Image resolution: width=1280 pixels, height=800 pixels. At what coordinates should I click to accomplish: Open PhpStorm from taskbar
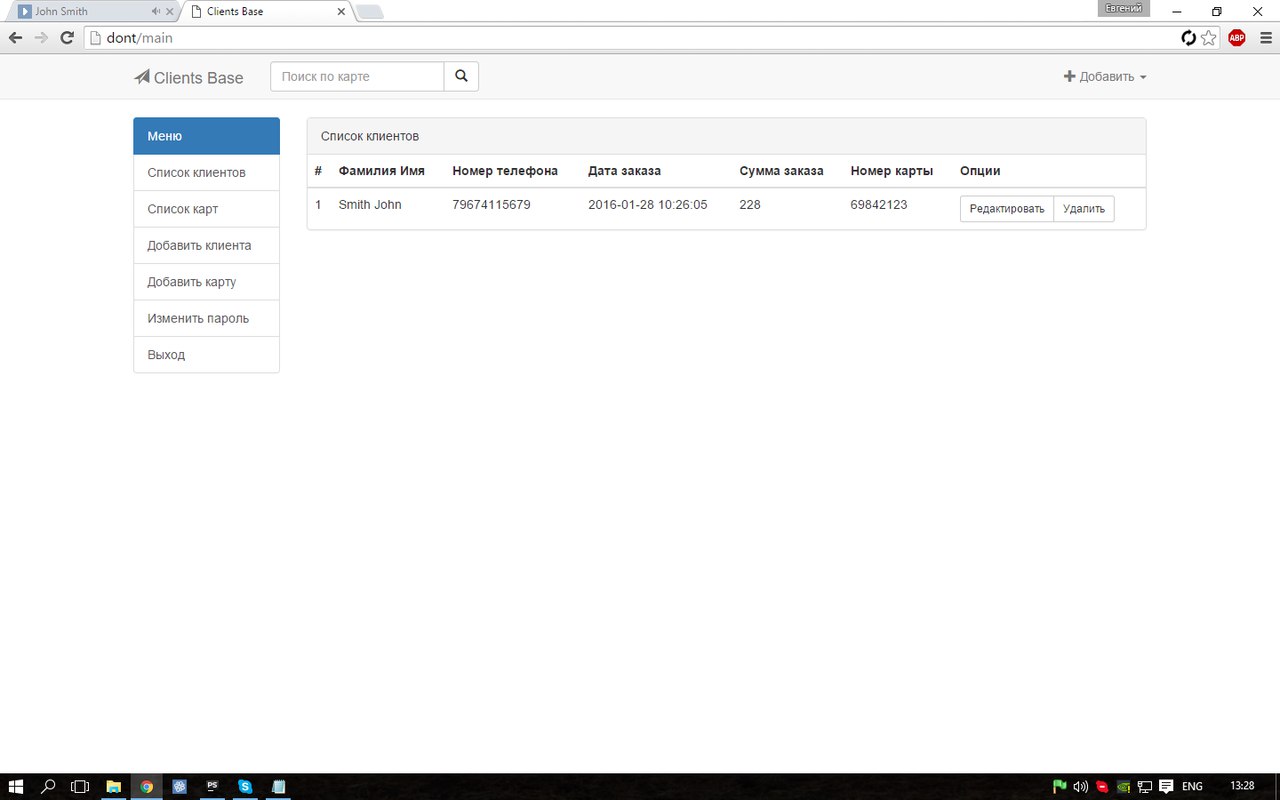[212, 786]
